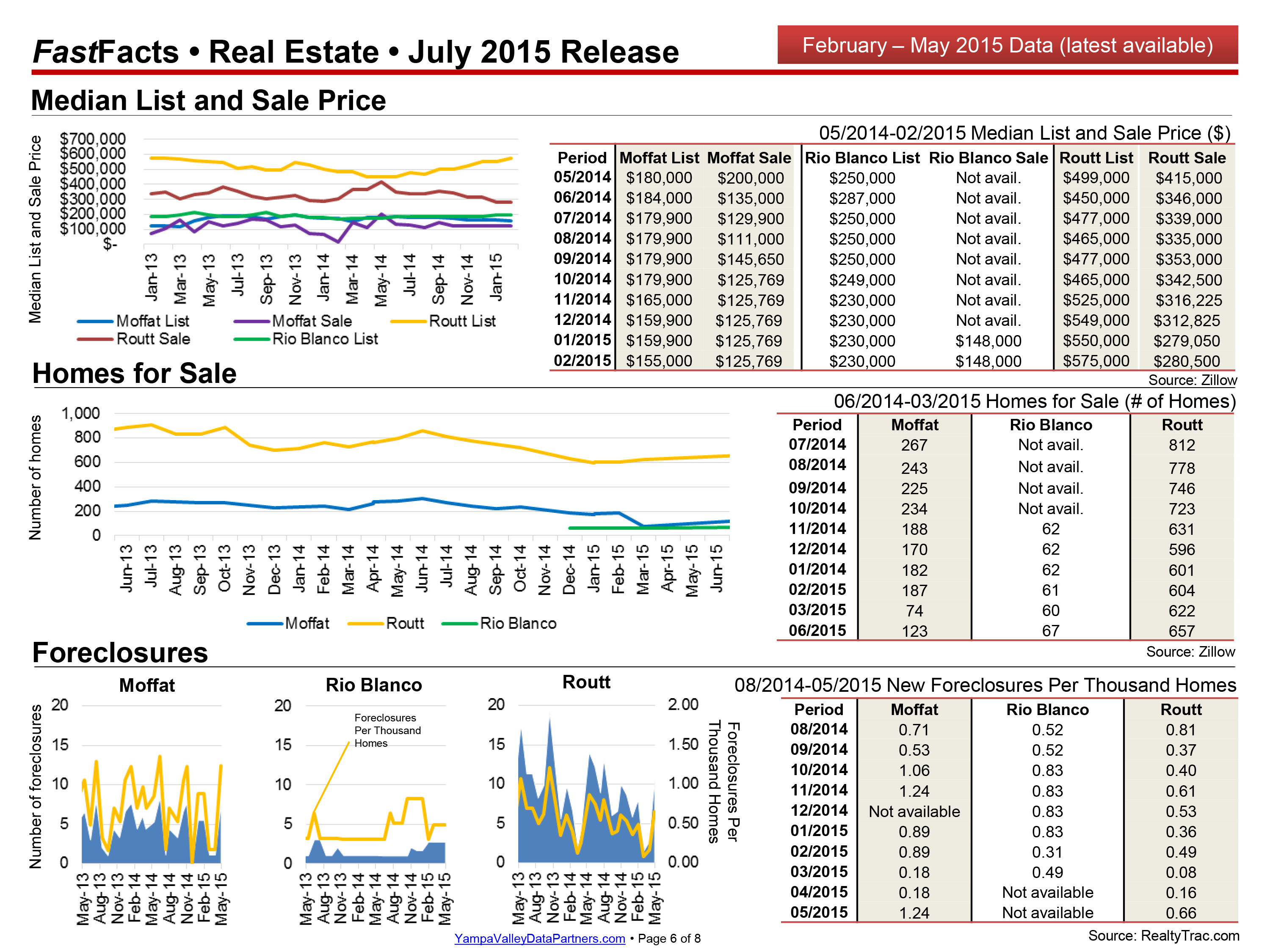Select the 657 Routt homes value
Screen dimensions: 1270x952
tap(1182, 631)
